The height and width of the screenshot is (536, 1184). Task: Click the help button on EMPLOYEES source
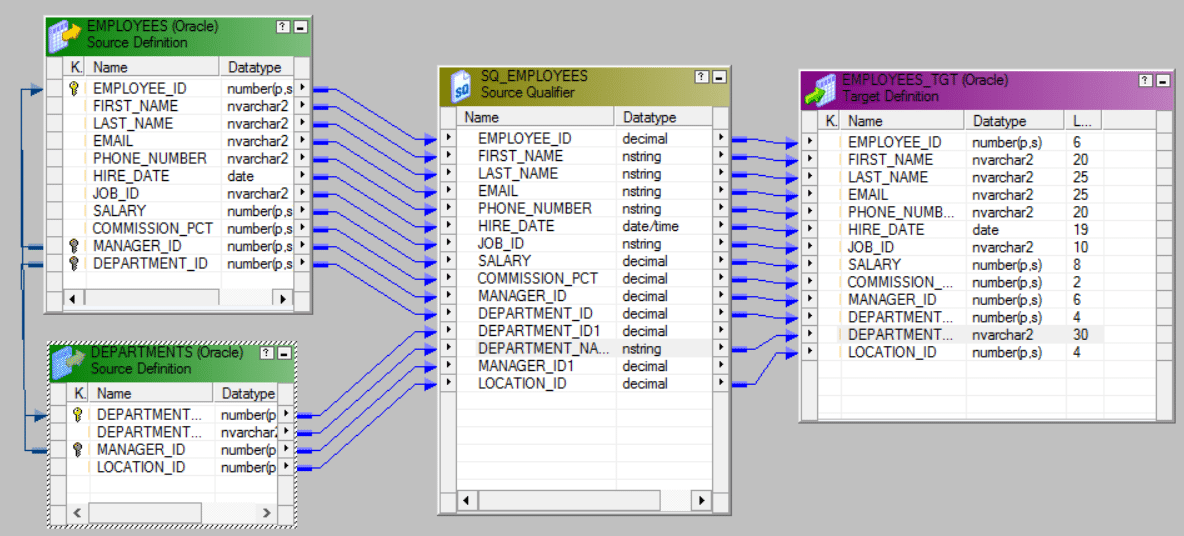point(282,27)
